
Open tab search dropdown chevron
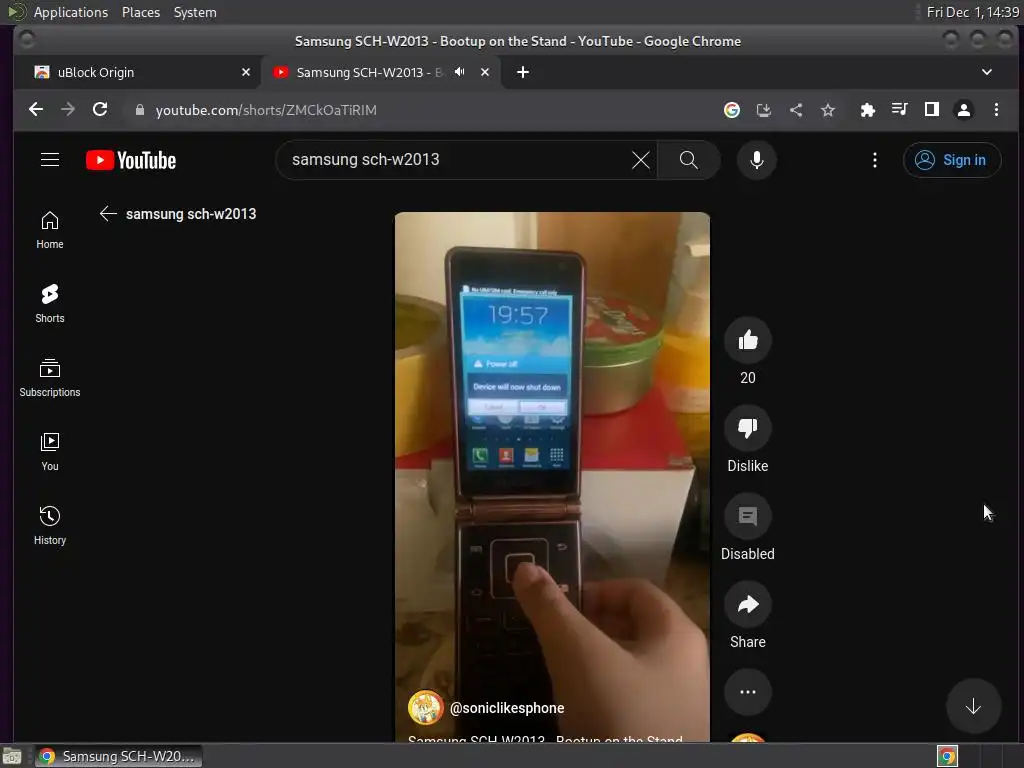(987, 72)
